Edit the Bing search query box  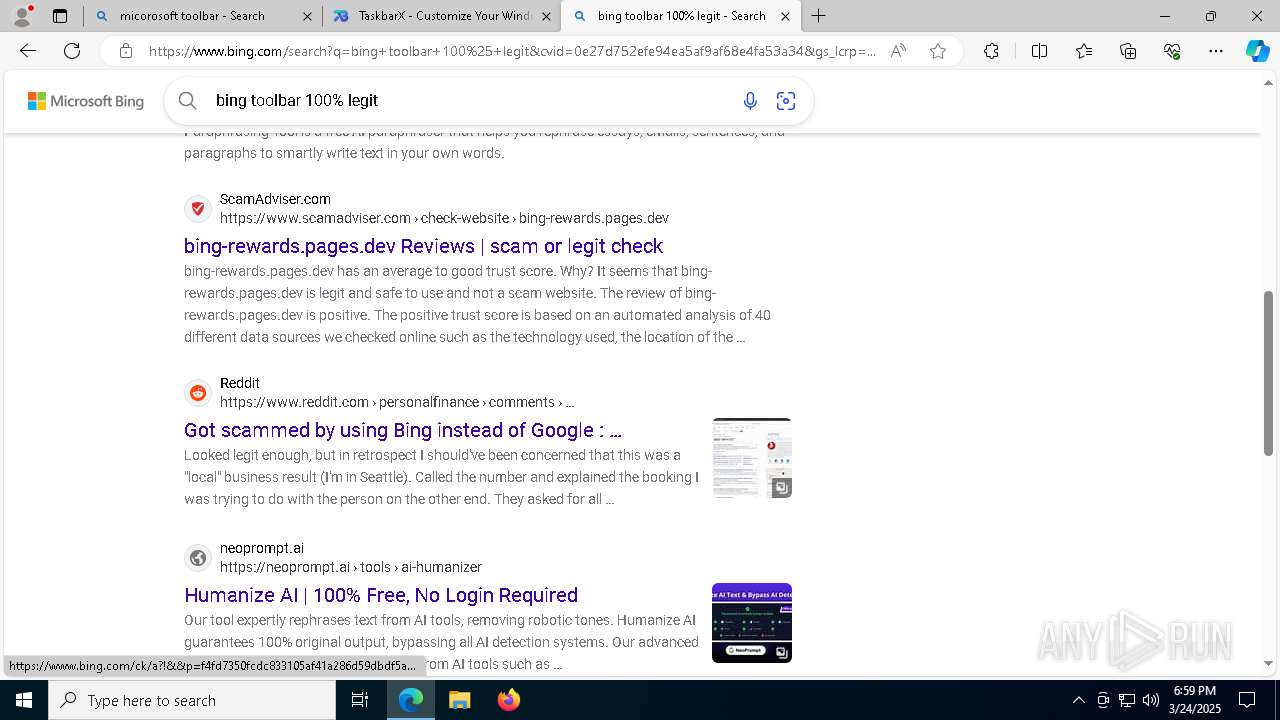tap(470, 100)
